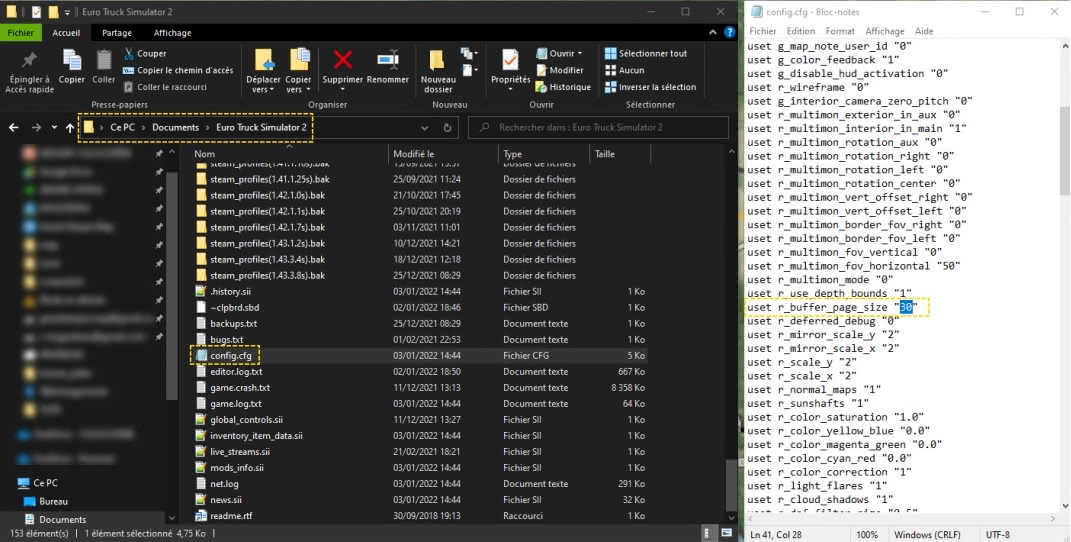The image size is (1071, 542).
Task: Open the Historique command
Action: (563, 87)
